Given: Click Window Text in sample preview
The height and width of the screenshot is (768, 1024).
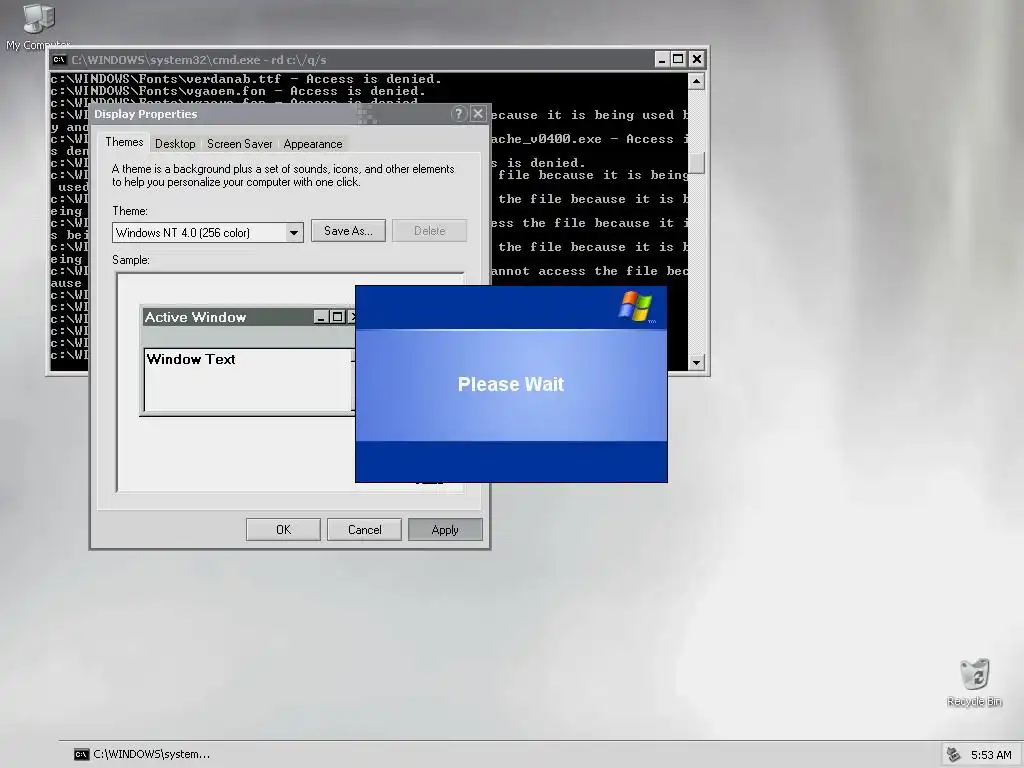Looking at the screenshot, I should pos(191,359).
